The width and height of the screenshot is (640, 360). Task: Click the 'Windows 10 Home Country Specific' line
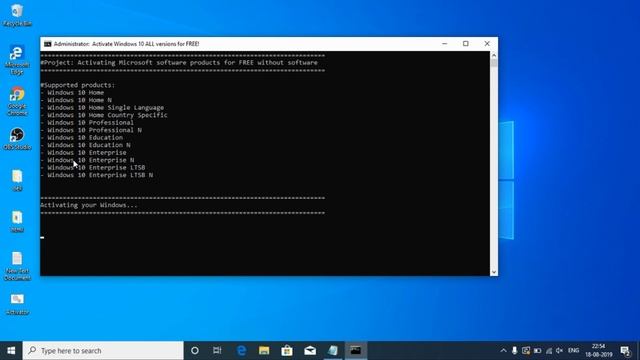[x=104, y=115]
